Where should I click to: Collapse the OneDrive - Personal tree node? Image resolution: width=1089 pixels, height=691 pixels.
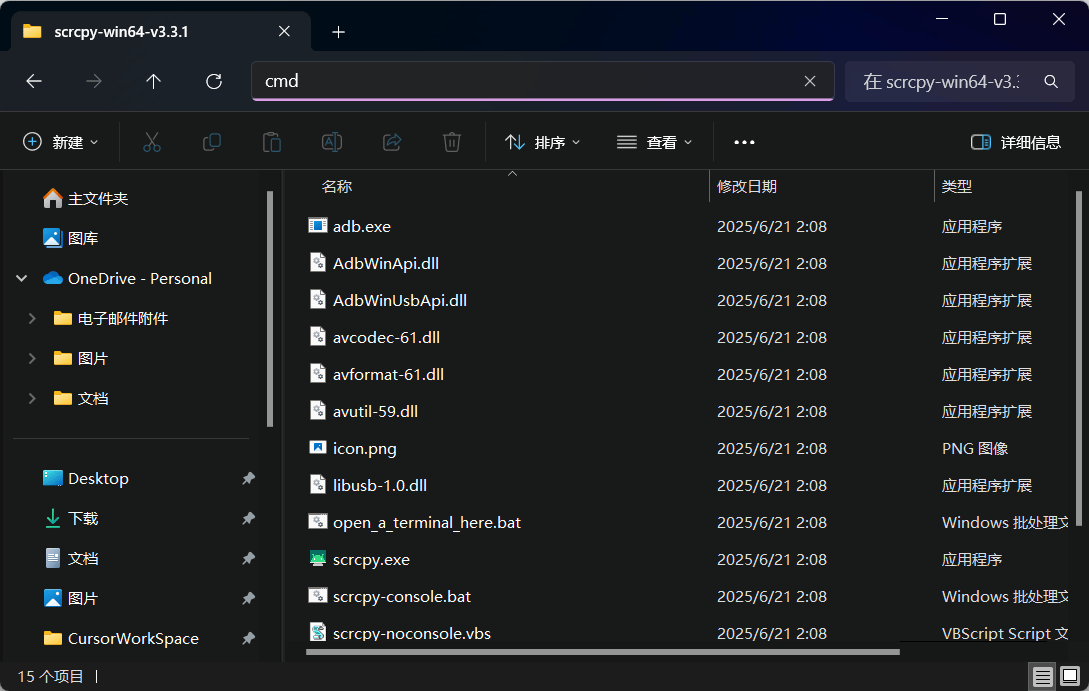pyautogui.click(x=22, y=278)
